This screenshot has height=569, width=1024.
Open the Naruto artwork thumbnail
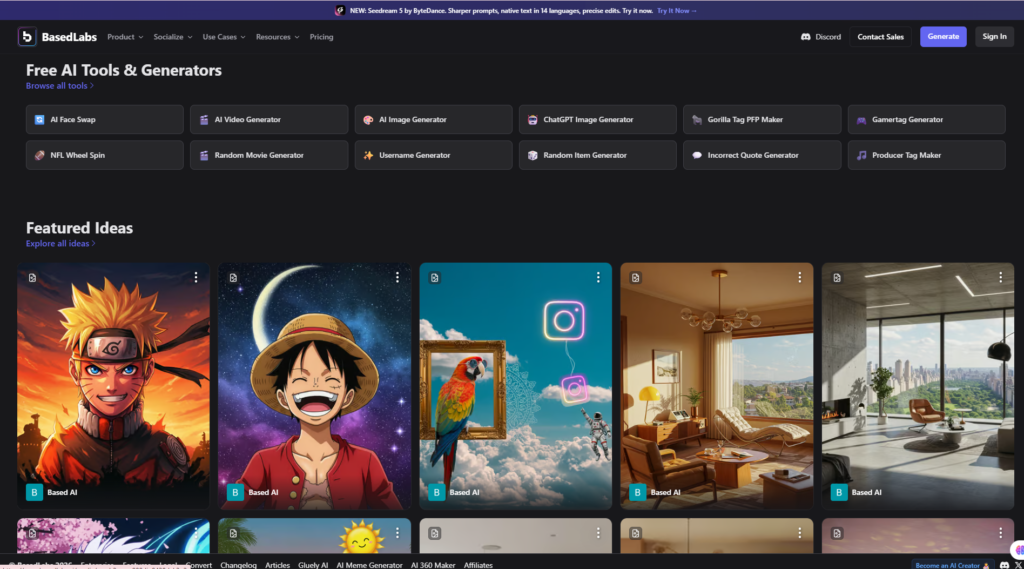point(113,386)
